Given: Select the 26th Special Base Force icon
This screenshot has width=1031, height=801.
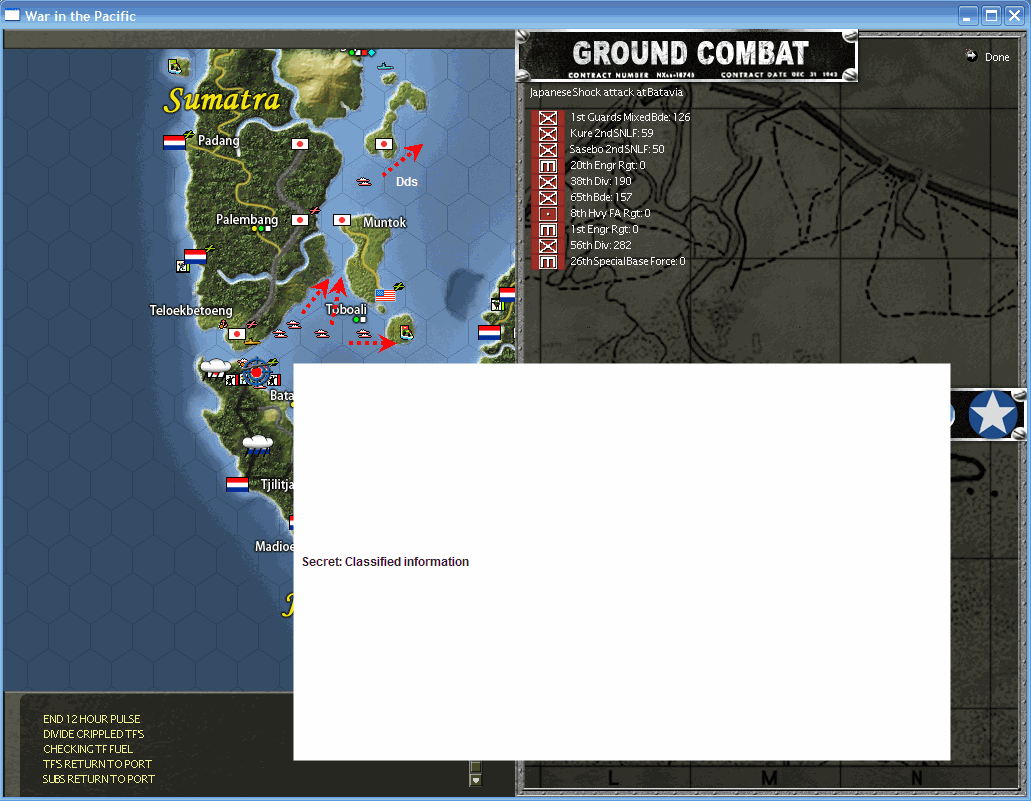Looking at the screenshot, I should tap(548, 262).
